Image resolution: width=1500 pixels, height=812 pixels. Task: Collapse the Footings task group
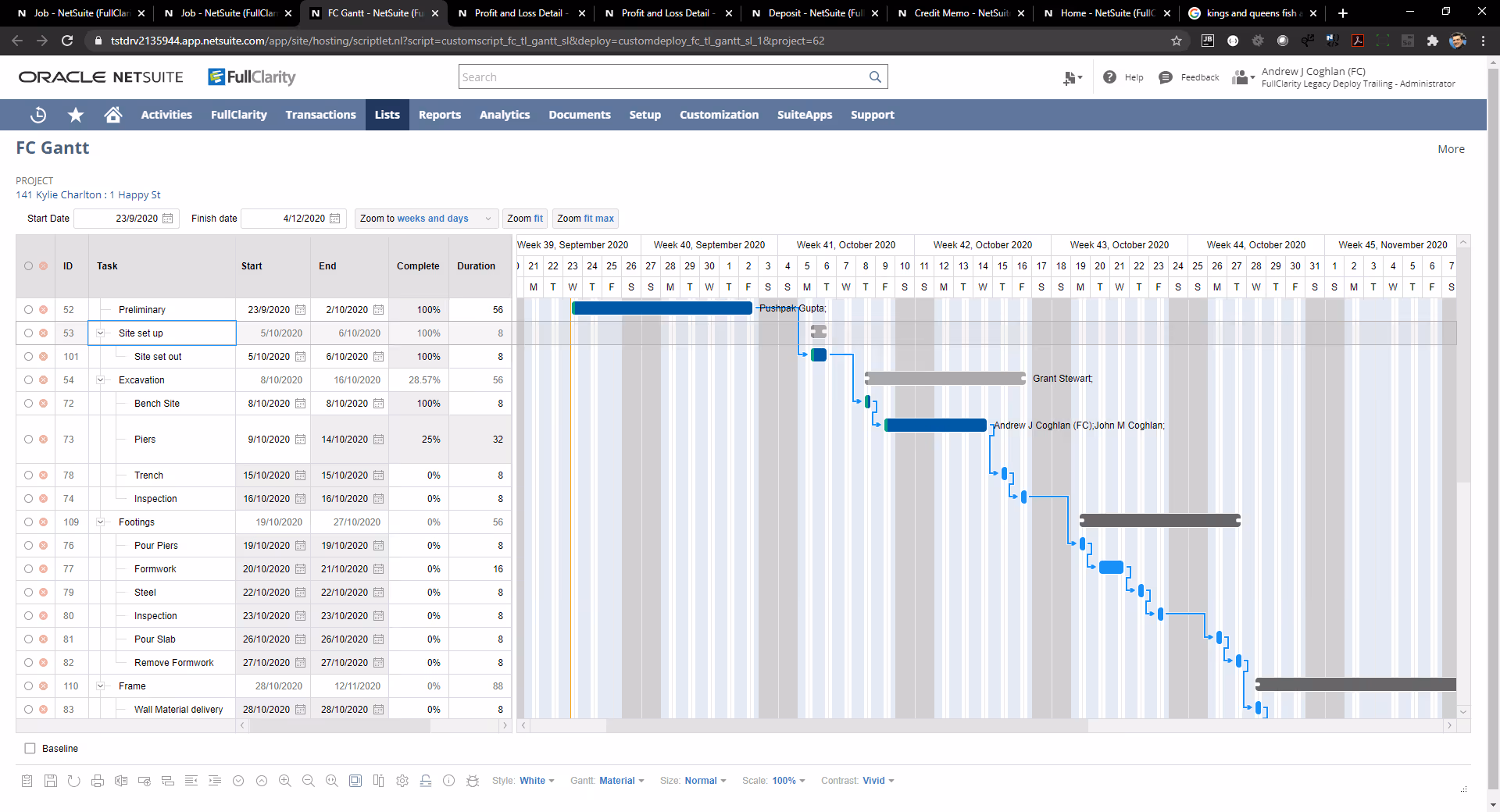101,522
